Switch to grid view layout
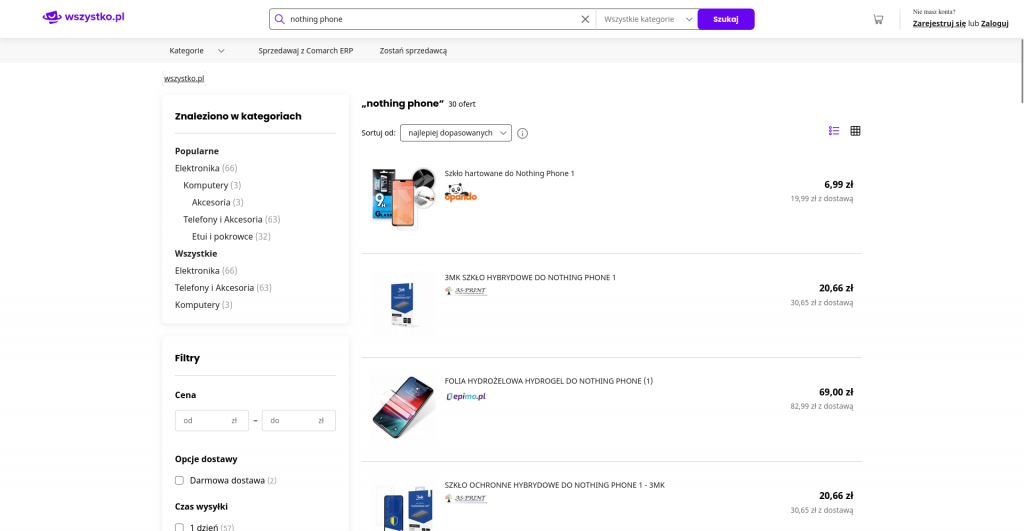The image size is (1024, 531). (855, 131)
